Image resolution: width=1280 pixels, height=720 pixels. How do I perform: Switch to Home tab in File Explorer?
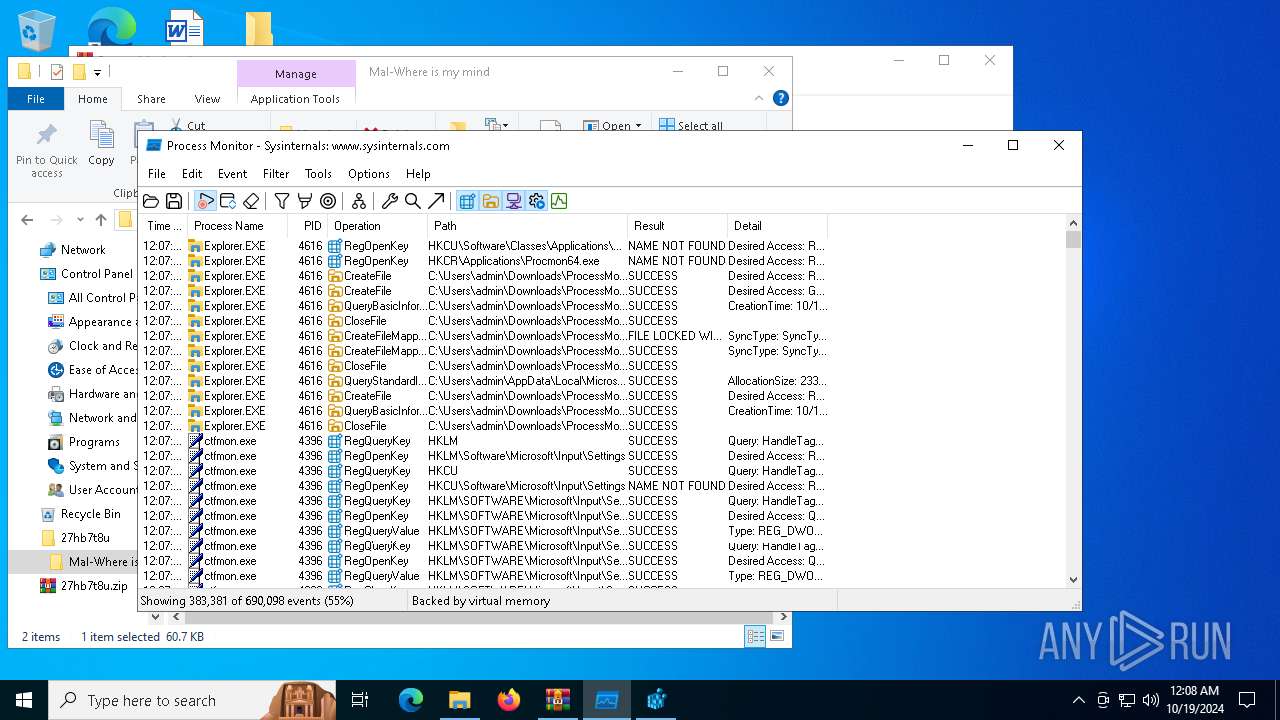tap(93, 99)
